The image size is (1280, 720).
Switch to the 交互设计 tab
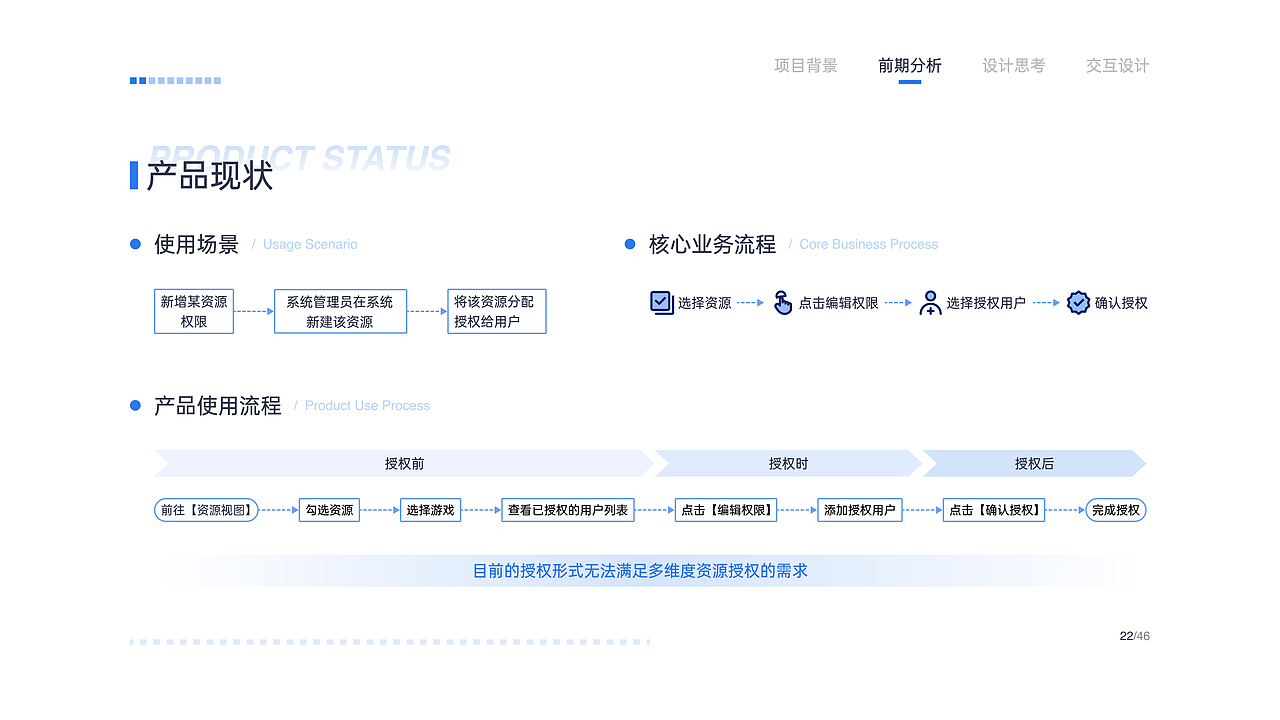tap(1117, 65)
